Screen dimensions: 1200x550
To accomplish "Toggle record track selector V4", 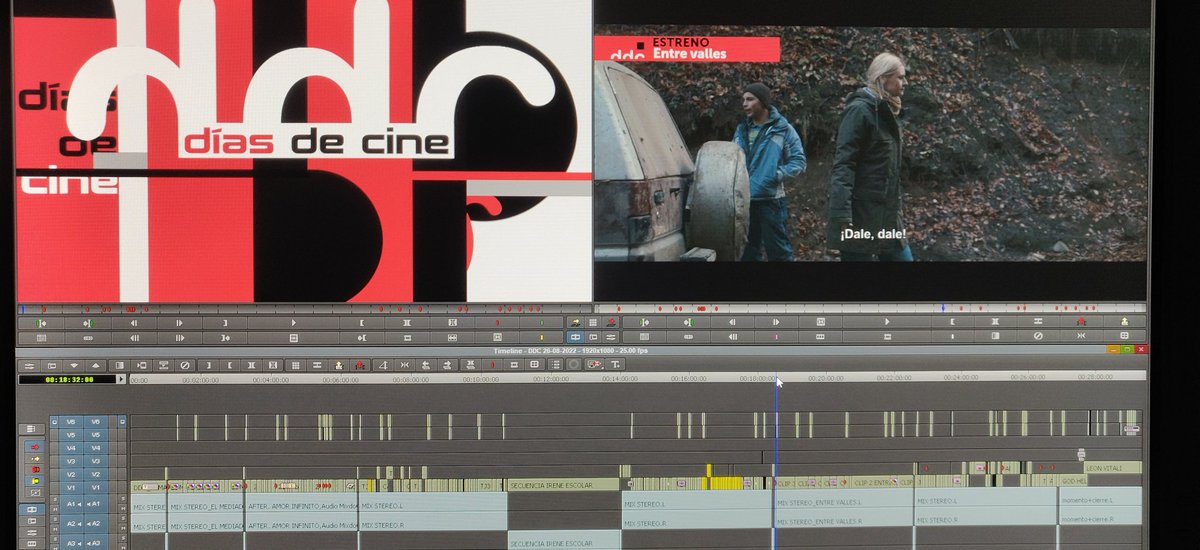I will 96,448.
